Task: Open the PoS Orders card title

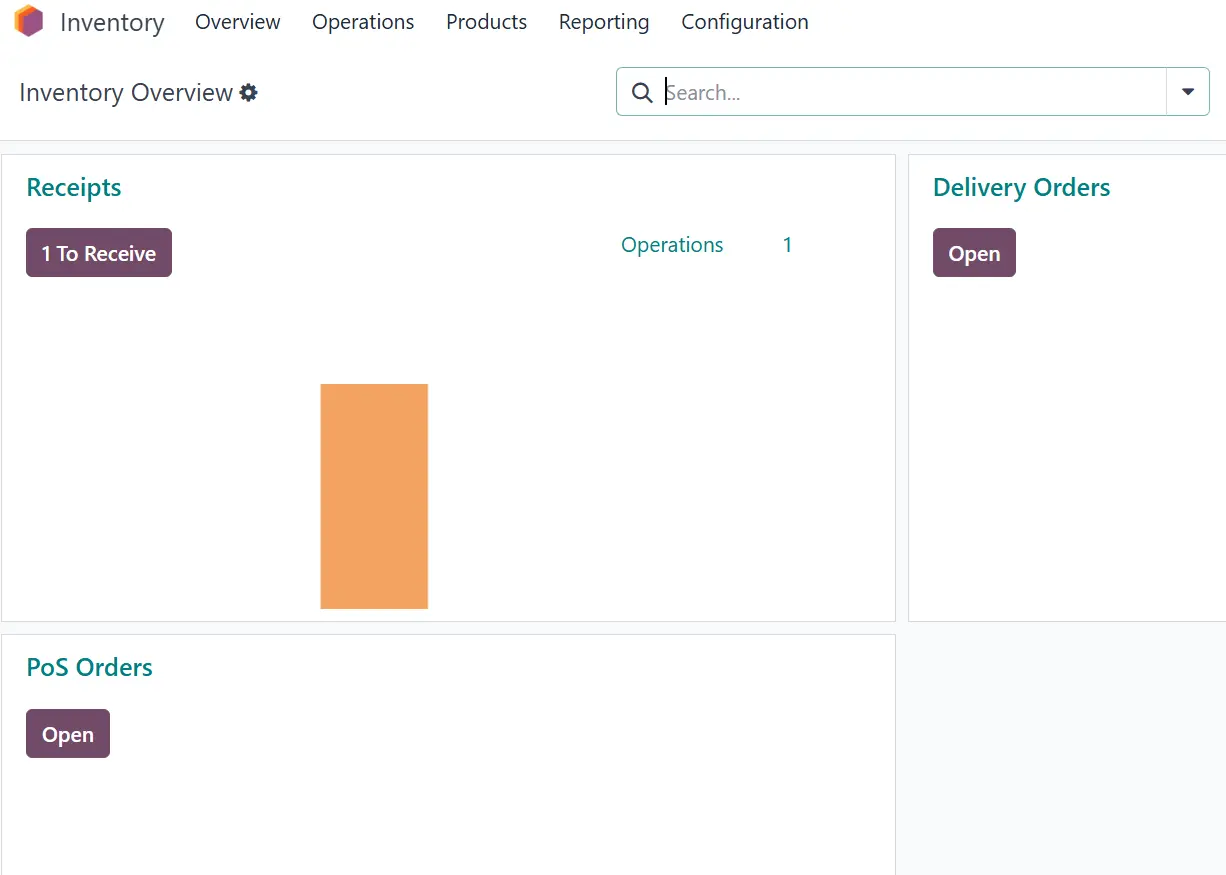Action: [89, 668]
